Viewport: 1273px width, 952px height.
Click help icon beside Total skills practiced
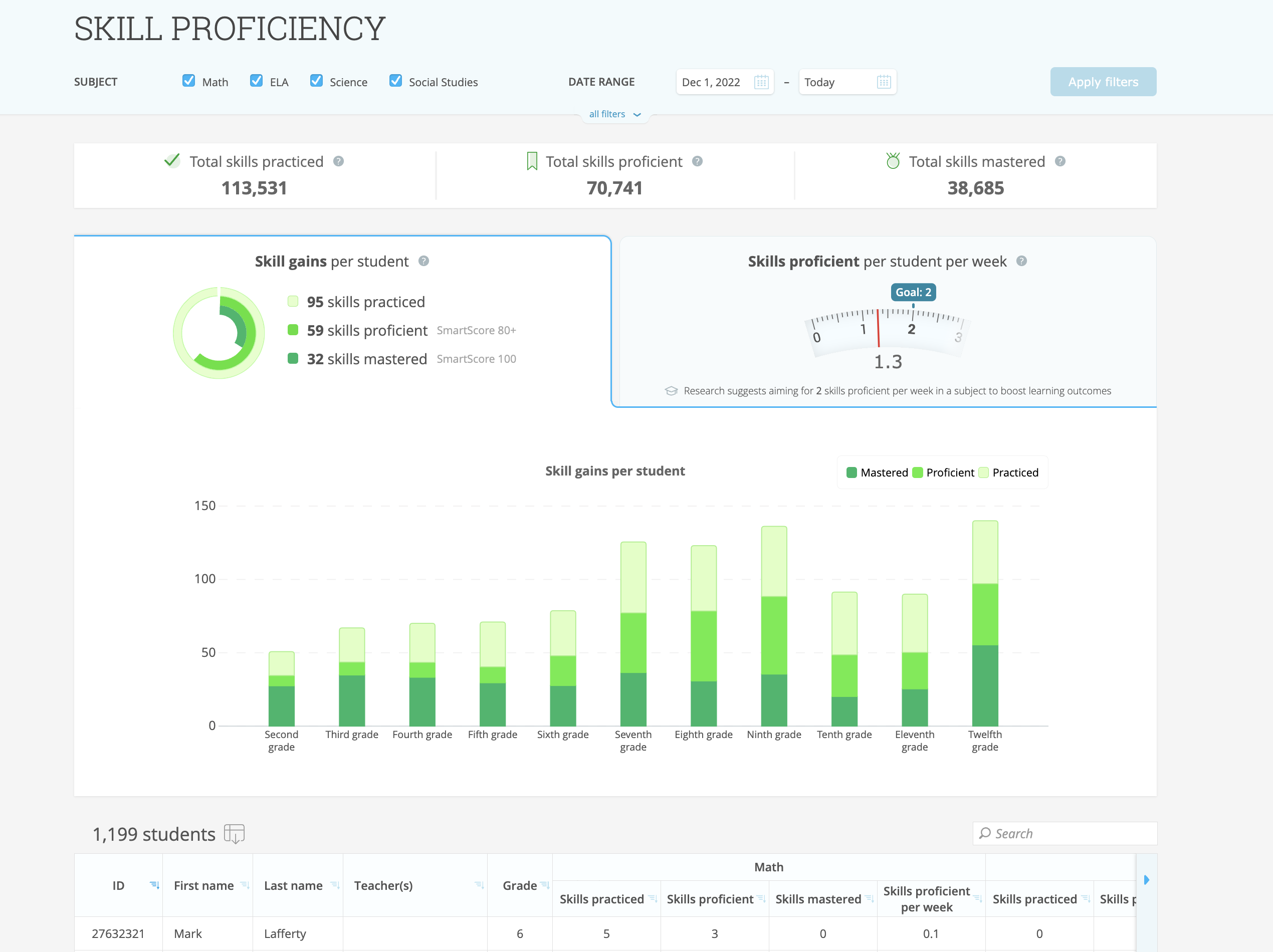tap(338, 162)
